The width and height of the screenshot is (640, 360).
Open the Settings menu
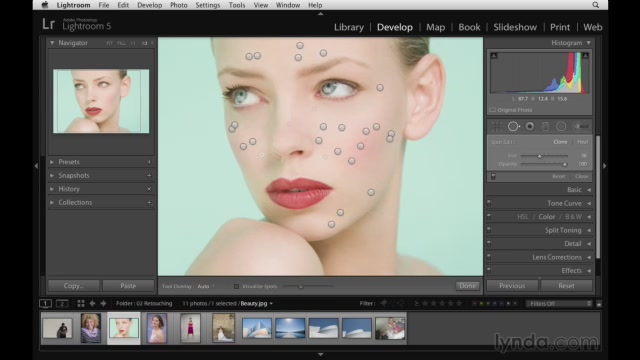pos(207,5)
